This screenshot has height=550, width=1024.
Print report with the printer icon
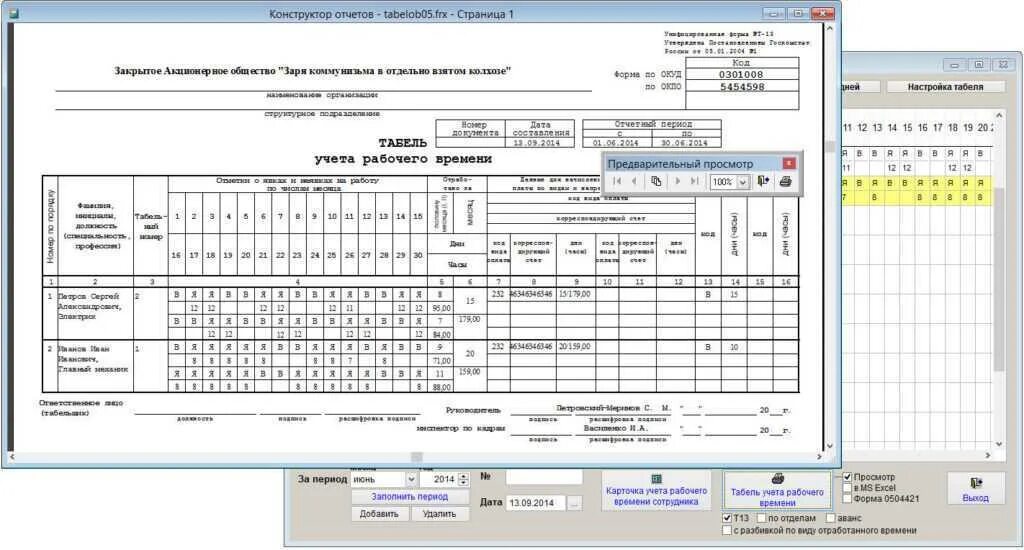(x=786, y=181)
